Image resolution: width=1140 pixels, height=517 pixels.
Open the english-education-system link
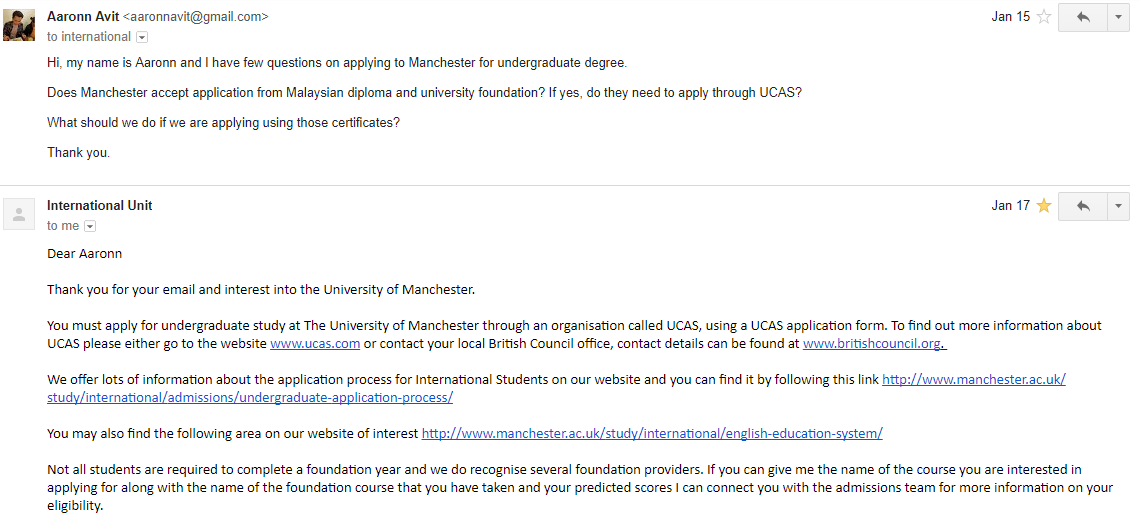coord(652,434)
